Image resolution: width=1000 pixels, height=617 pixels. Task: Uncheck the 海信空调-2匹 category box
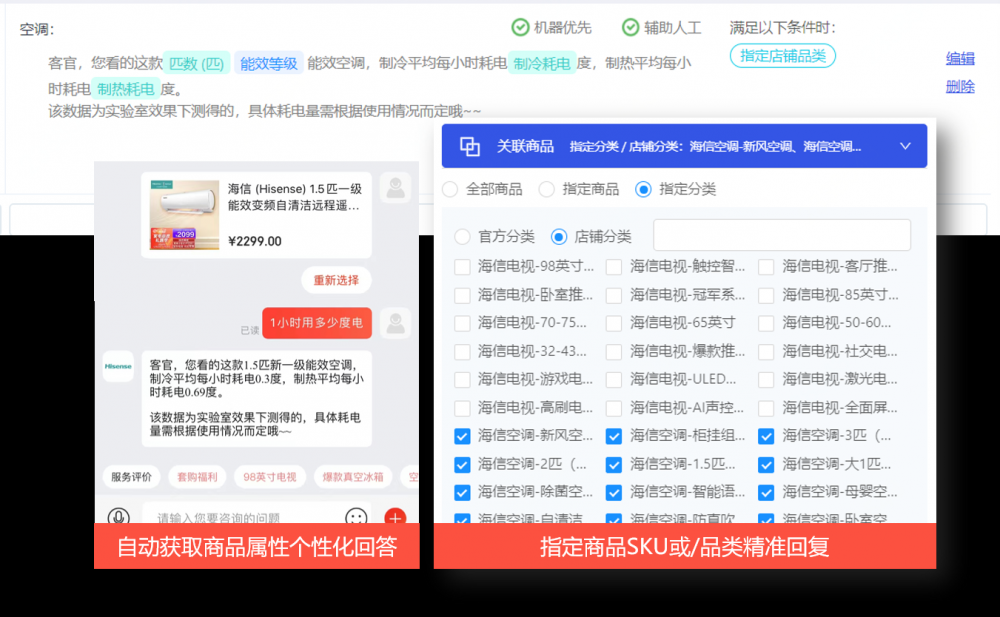tap(462, 465)
